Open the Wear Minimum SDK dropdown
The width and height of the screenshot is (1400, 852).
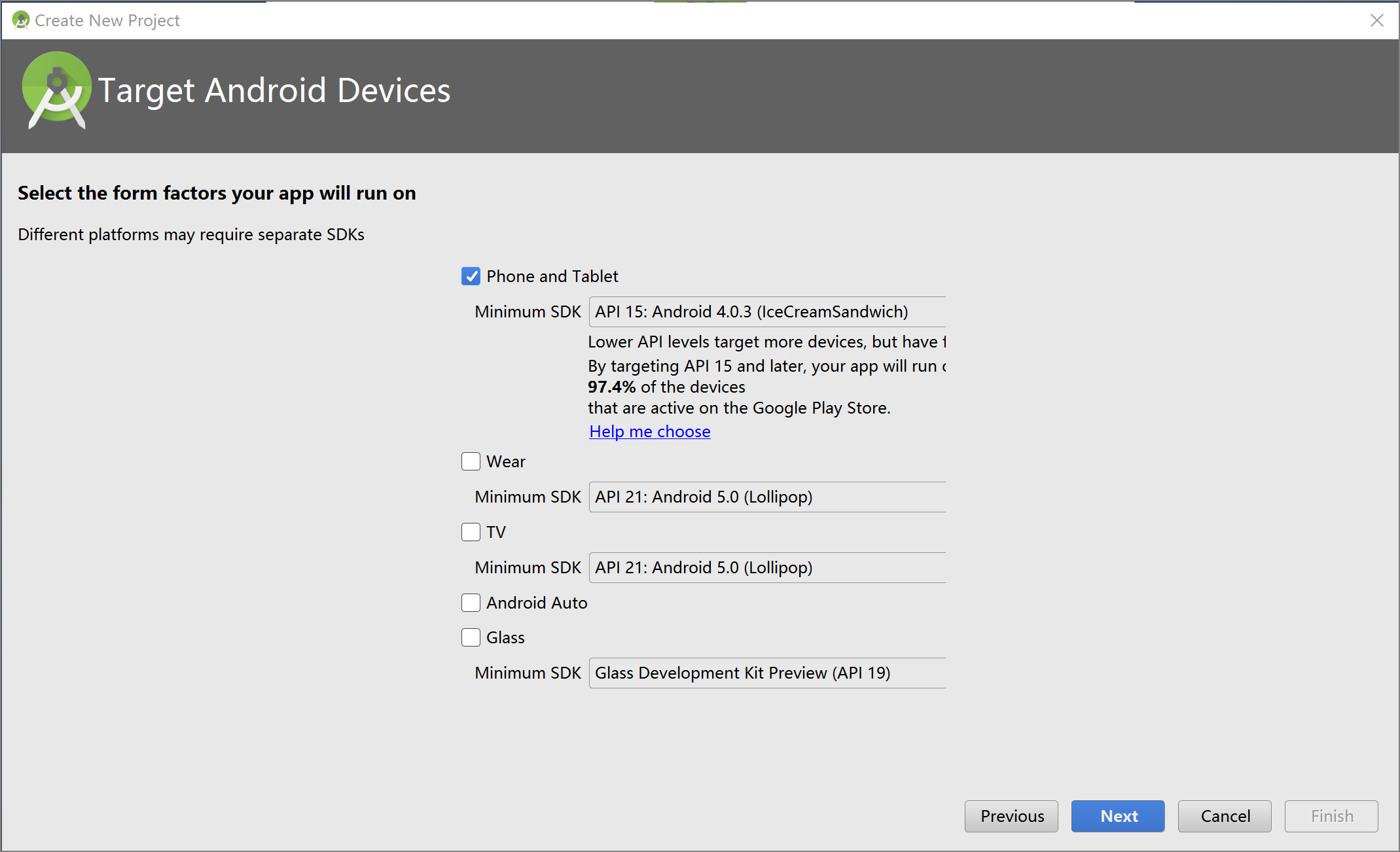pos(767,497)
